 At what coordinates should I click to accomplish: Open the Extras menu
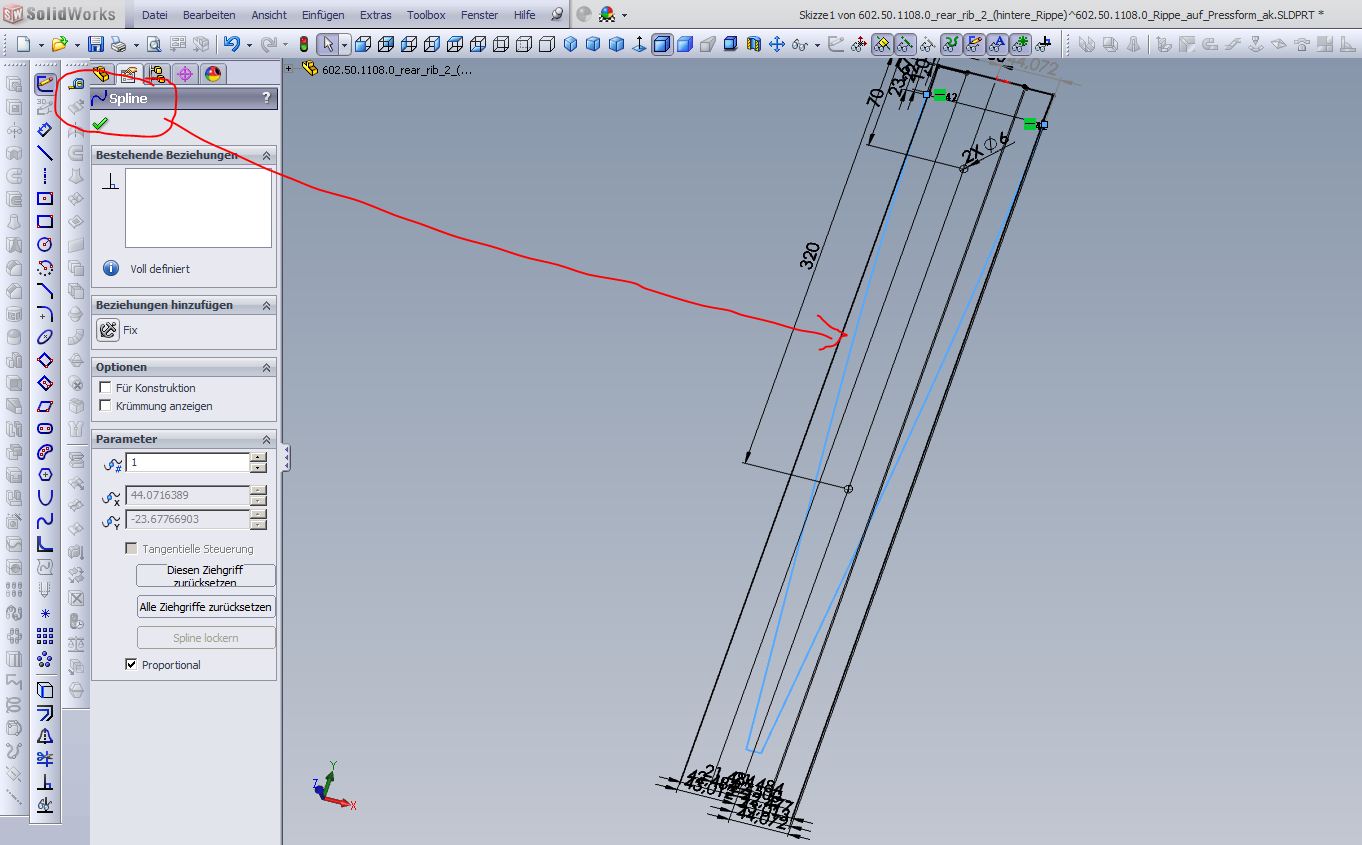point(376,15)
